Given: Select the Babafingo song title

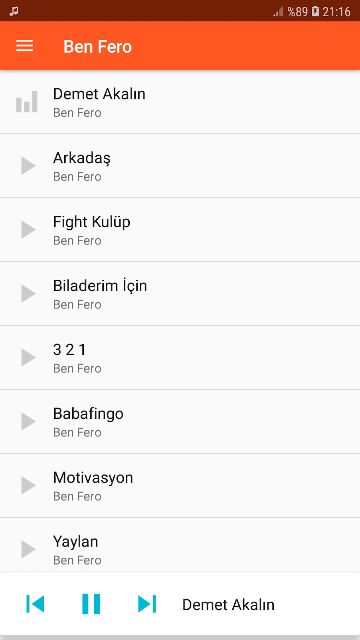Looking at the screenshot, I should [88, 414].
